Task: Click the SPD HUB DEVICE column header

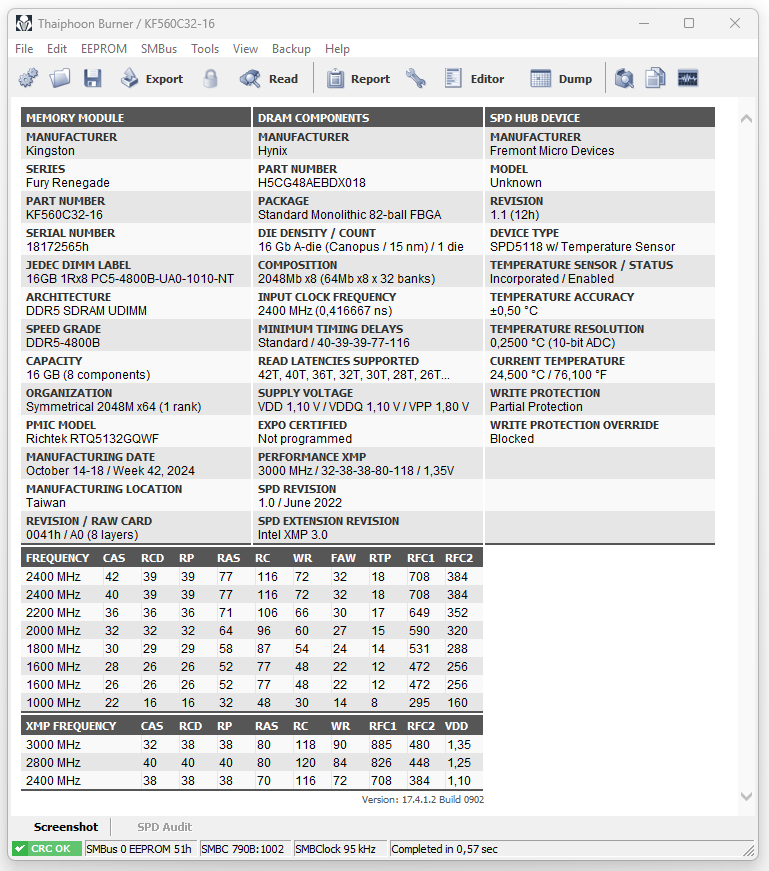Action: [600, 118]
